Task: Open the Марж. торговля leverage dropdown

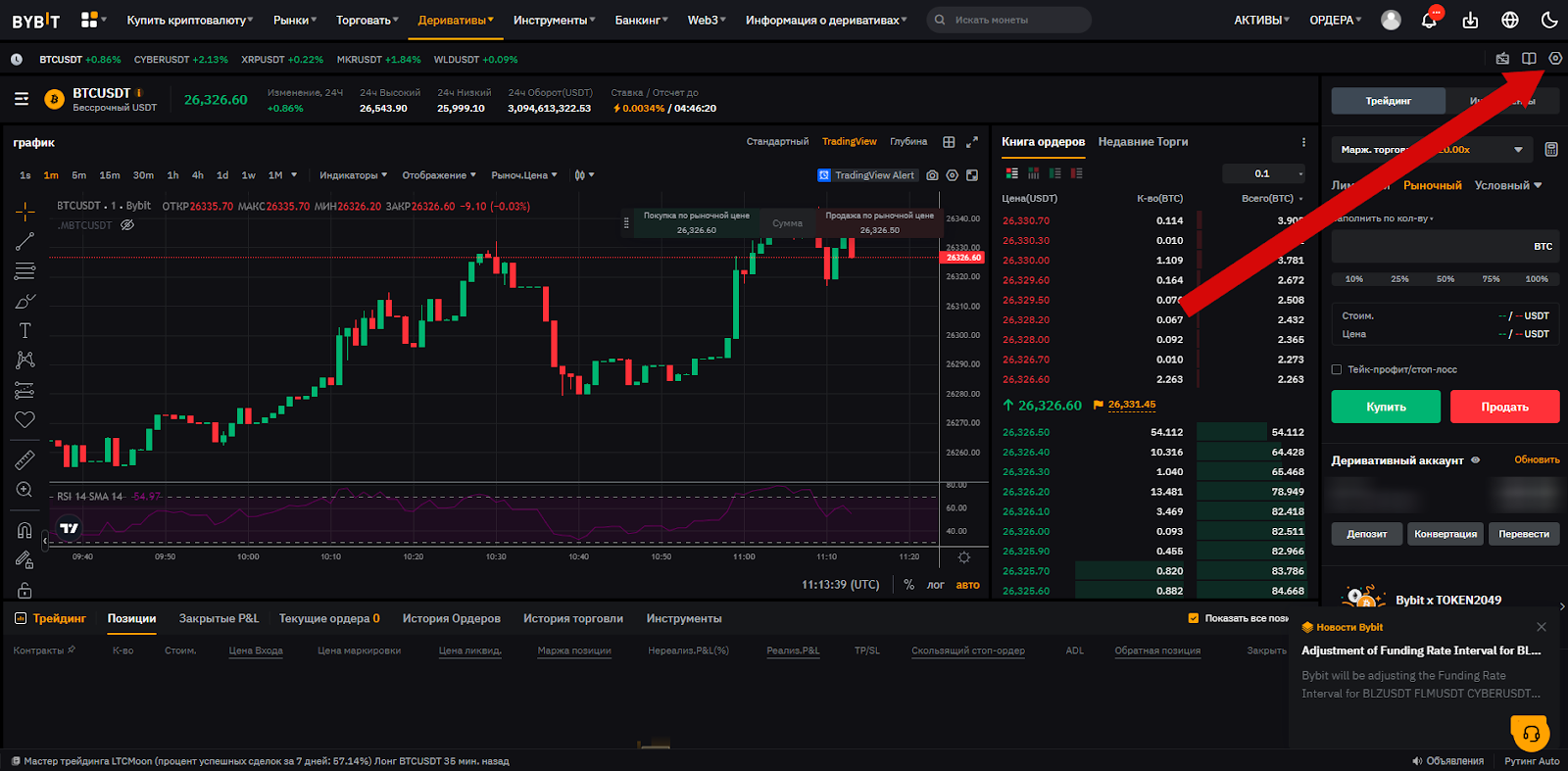Action: click(x=1431, y=150)
